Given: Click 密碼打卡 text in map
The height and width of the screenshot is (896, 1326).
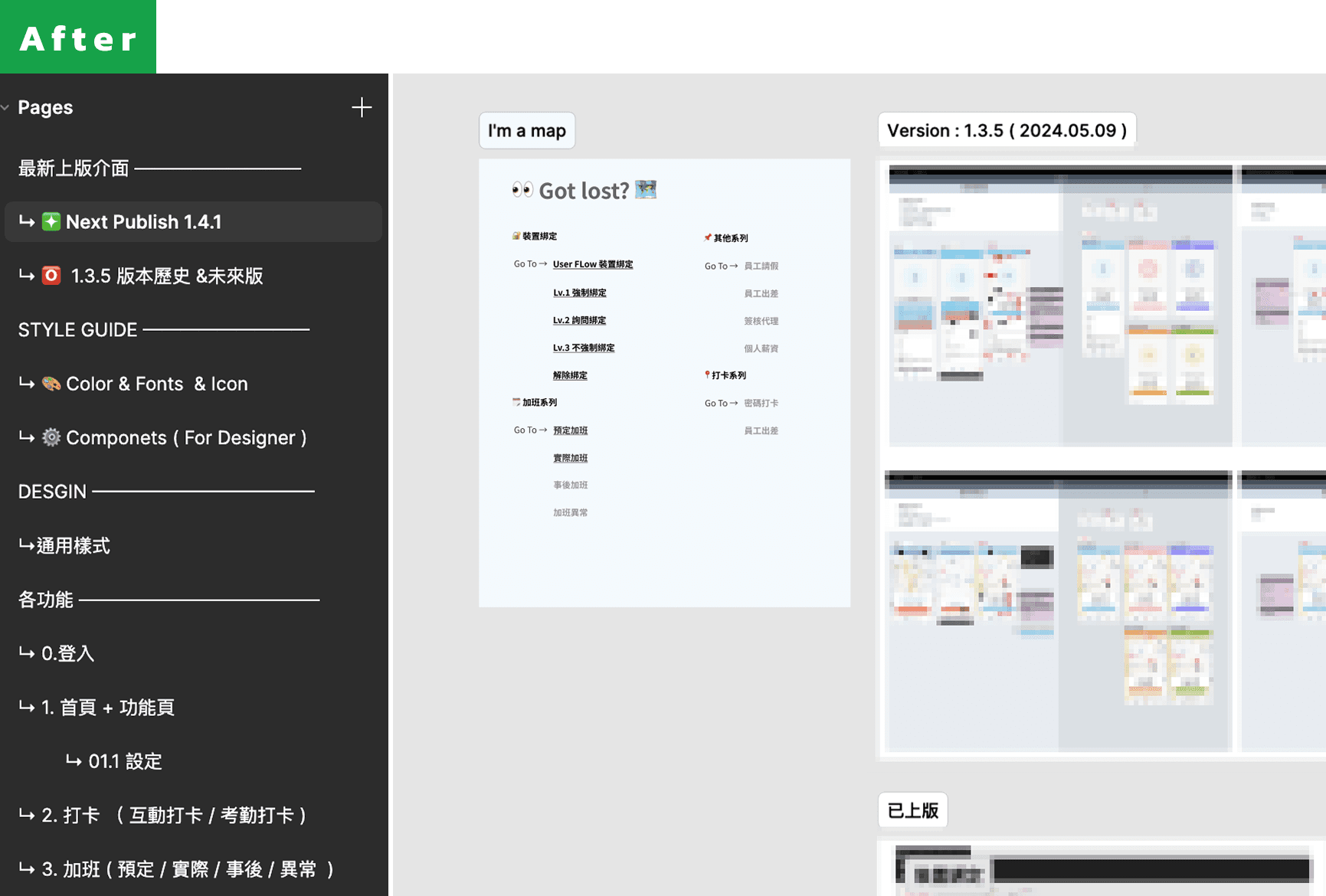Looking at the screenshot, I should click(x=761, y=403).
